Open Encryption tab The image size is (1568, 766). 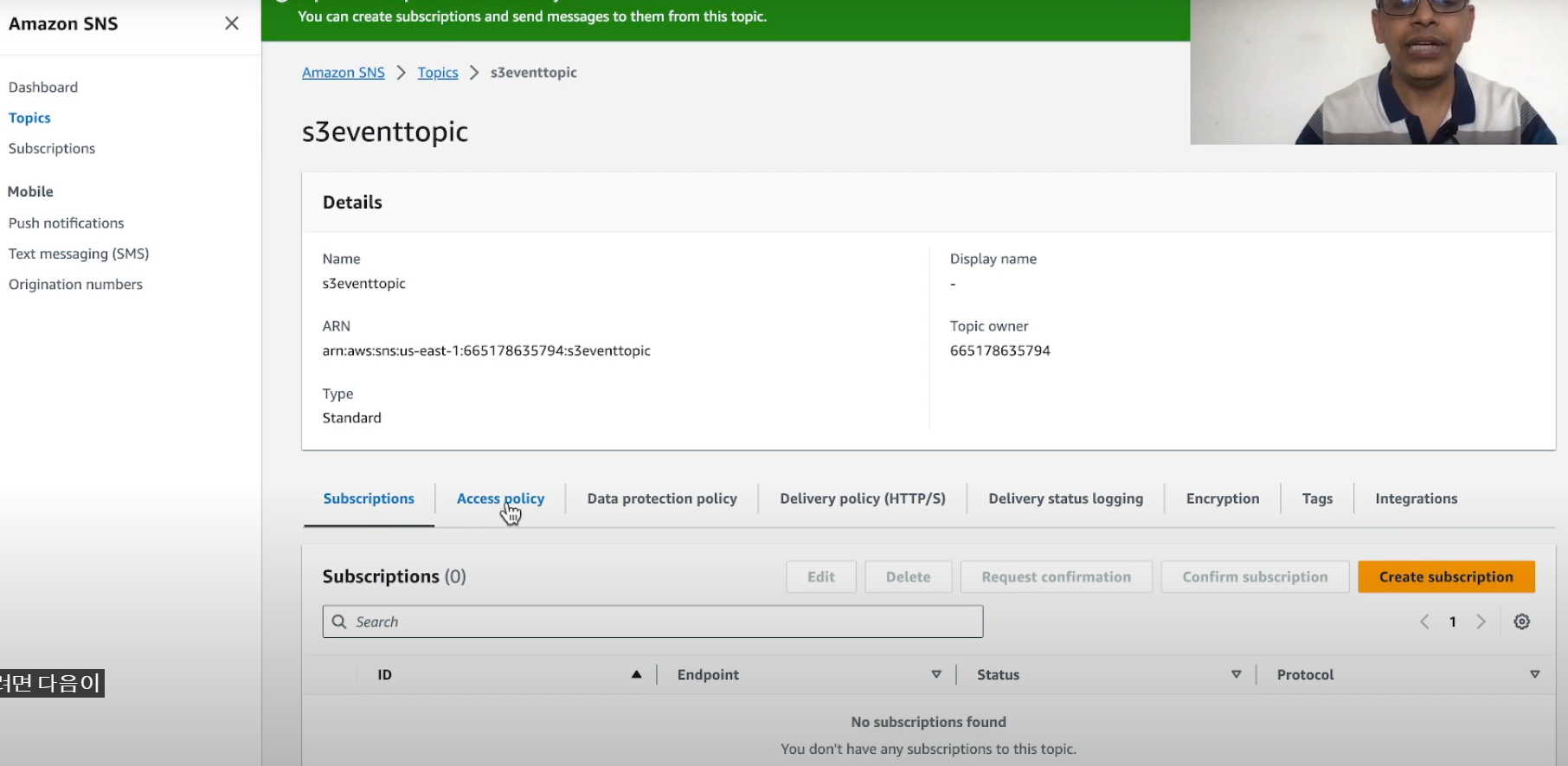click(1223, 499)
